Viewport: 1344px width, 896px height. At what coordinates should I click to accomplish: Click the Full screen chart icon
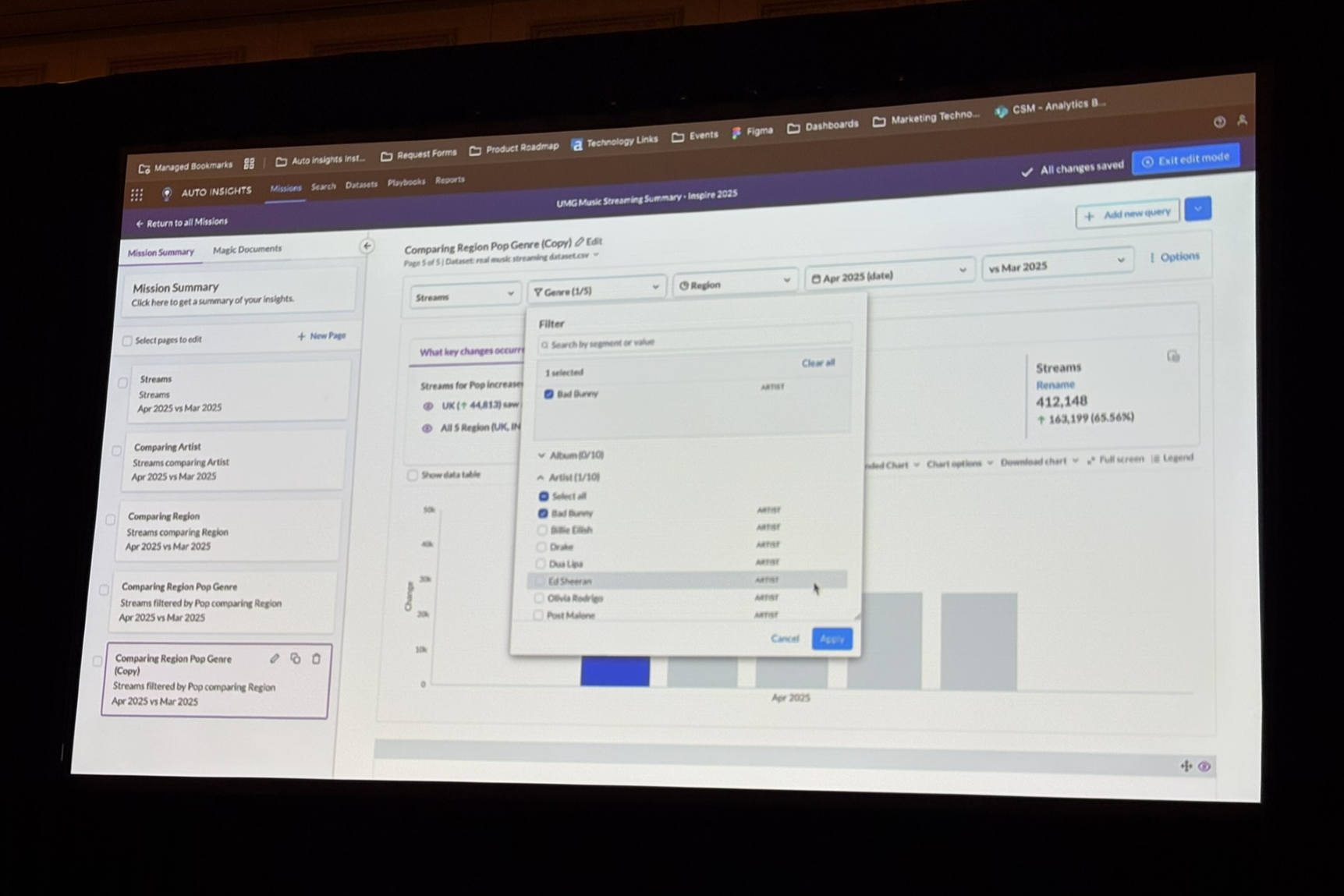click(x=1115, y=460)
